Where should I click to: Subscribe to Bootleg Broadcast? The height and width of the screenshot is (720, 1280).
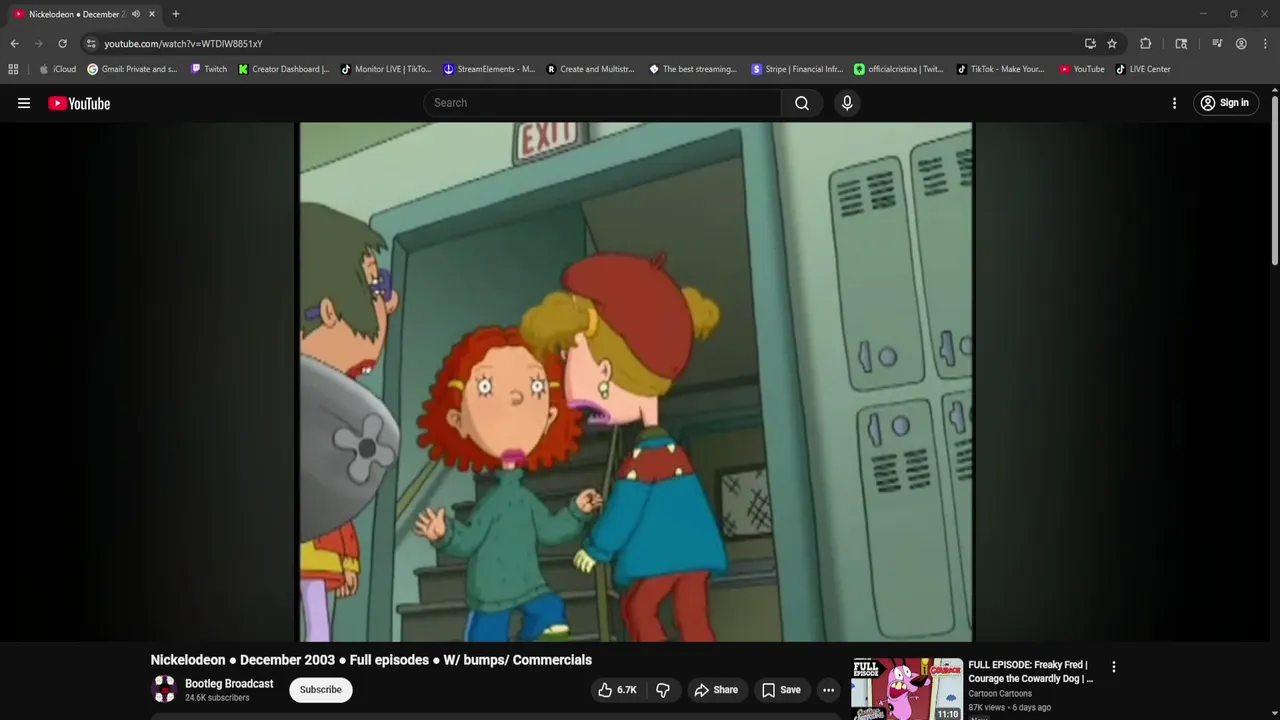tap(321, 689)
